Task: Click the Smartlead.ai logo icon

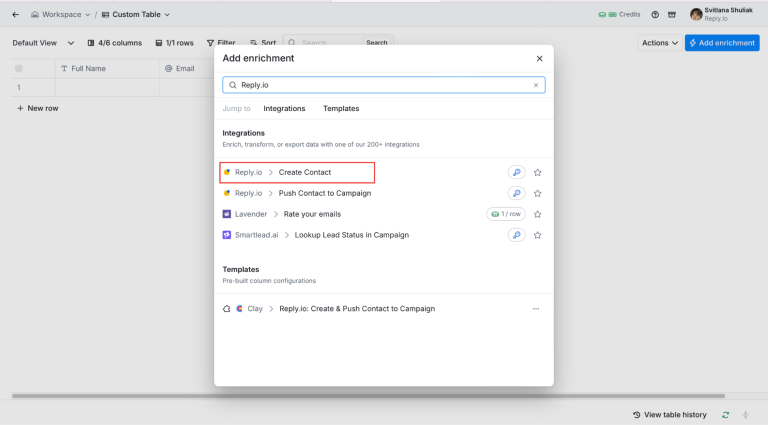Action: click(227, 235)
